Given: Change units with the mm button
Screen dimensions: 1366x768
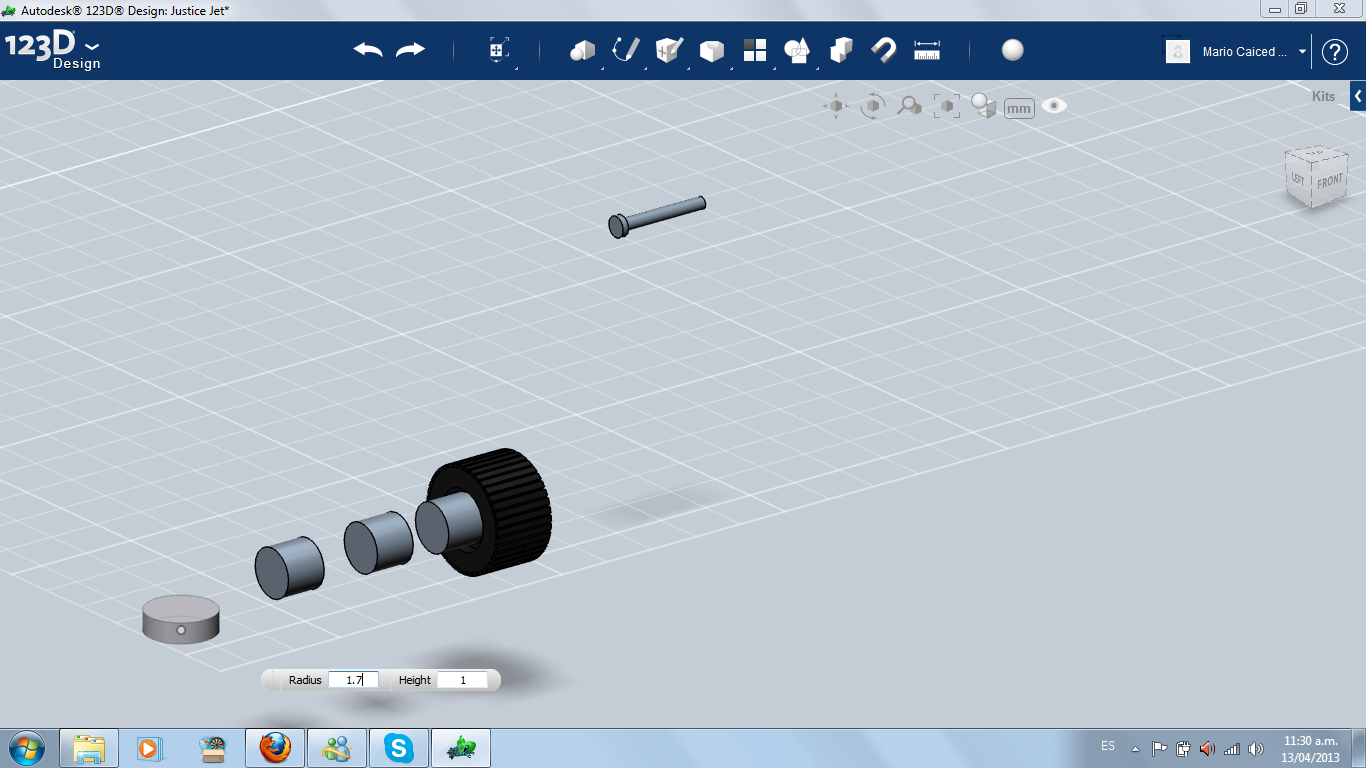Looking at the screenshot, I should click(x=1019, y=108).
